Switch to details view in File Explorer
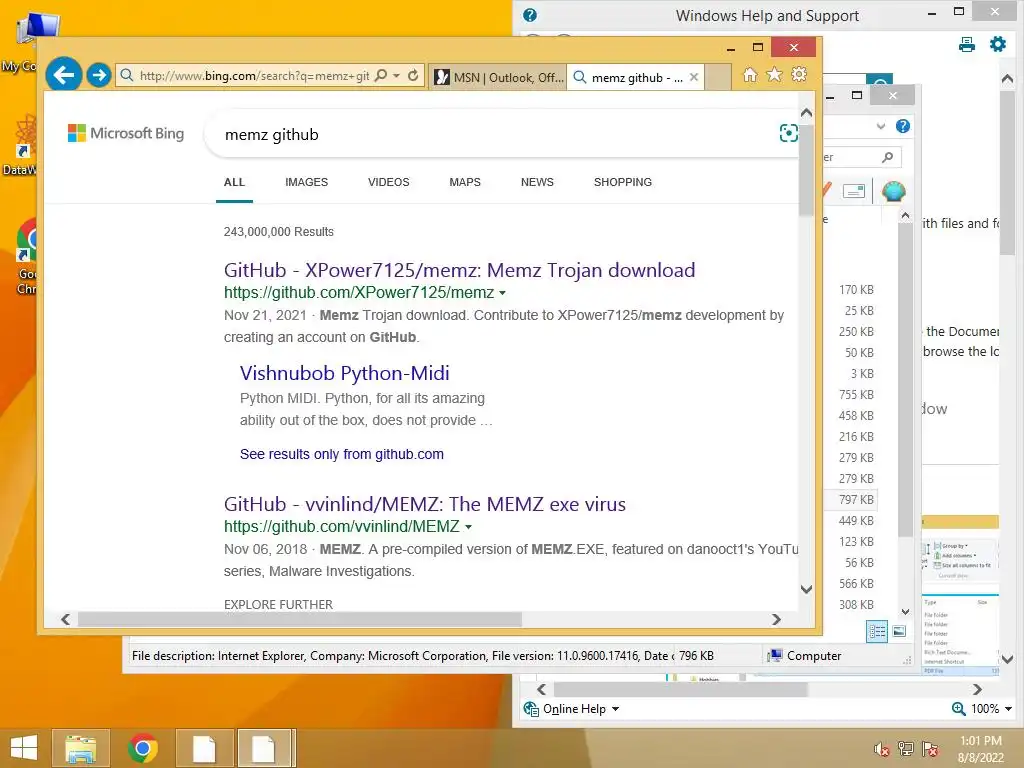This screenshot has width=1024, height=768. coord(877,631)
